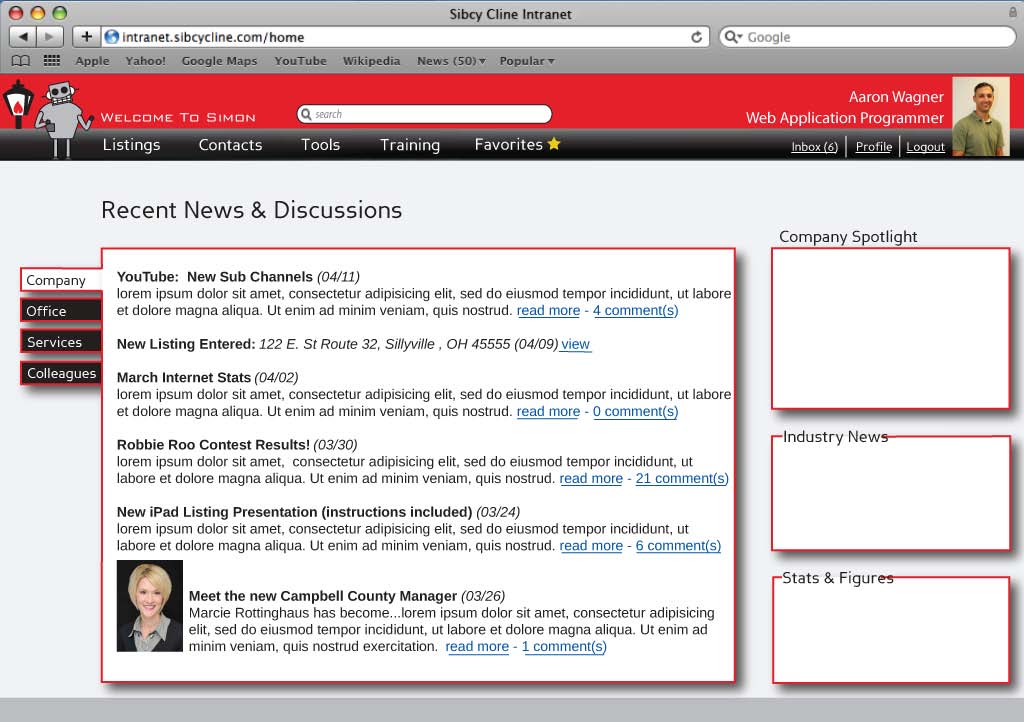Expand the Popular bookmarks dropdown
The image size is (1024, 722).
click(523, 60)
